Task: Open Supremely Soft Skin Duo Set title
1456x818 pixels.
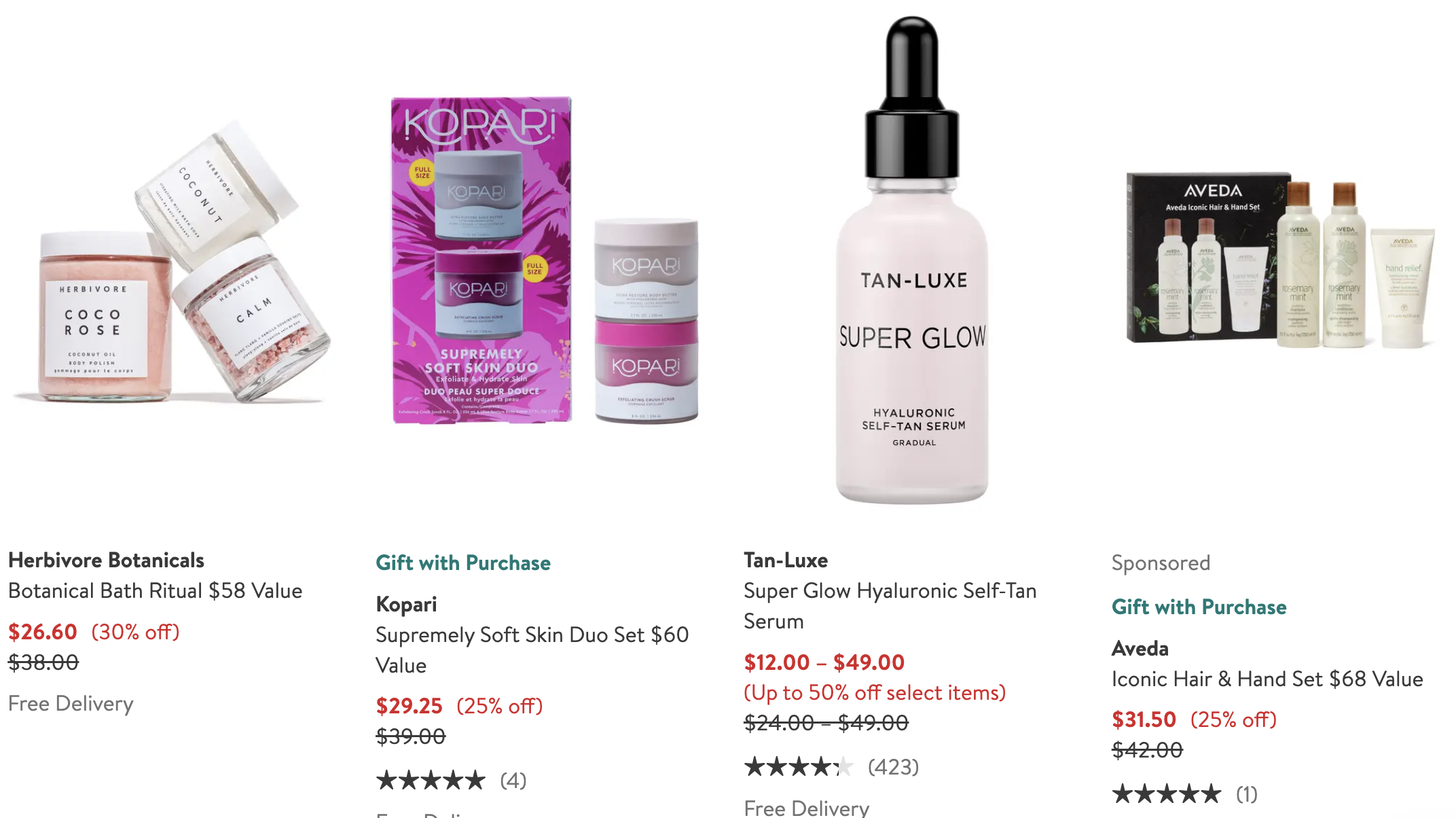Action: 532,650
